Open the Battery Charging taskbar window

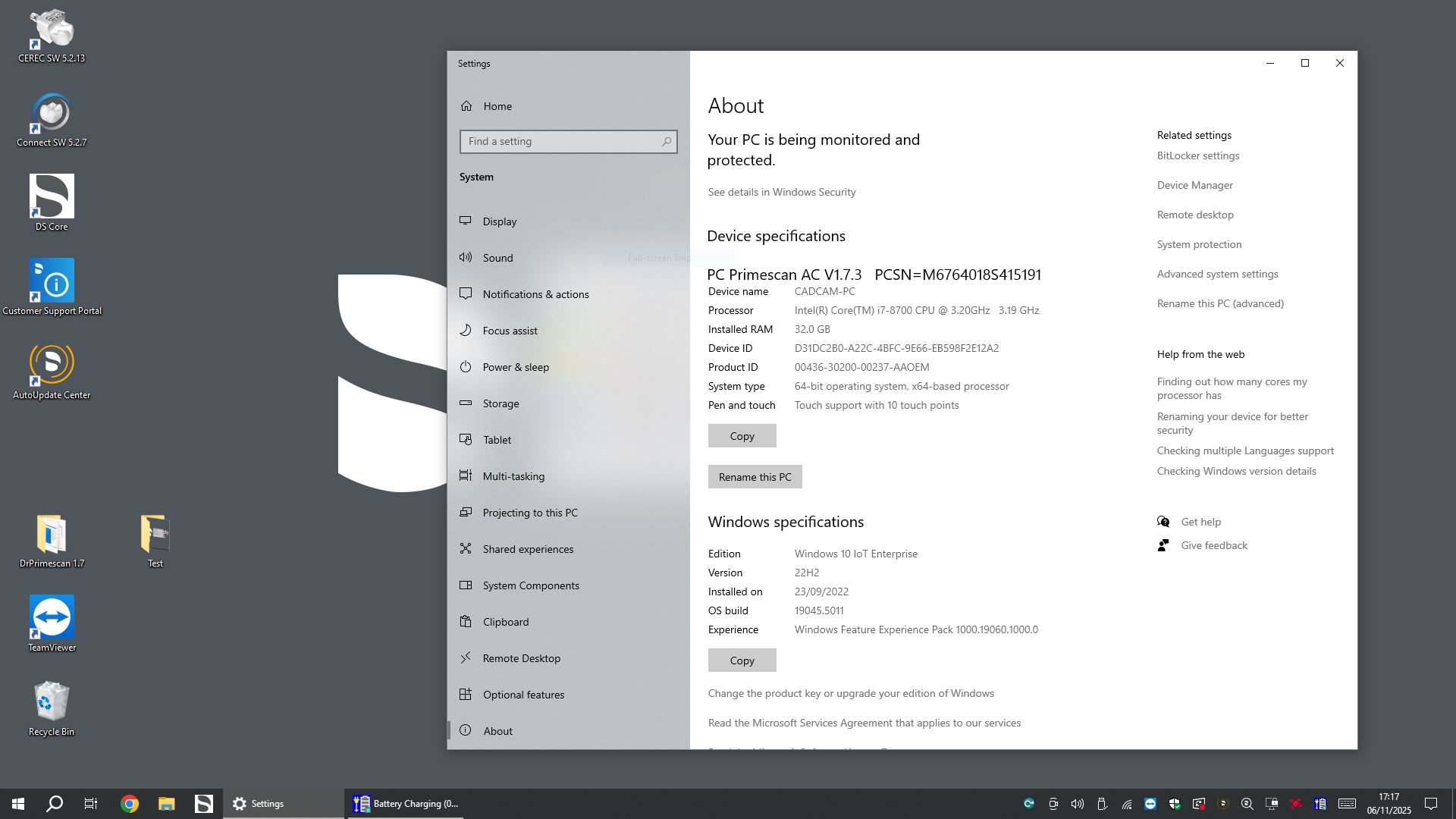pyautogui.click(x=406, y=804)
